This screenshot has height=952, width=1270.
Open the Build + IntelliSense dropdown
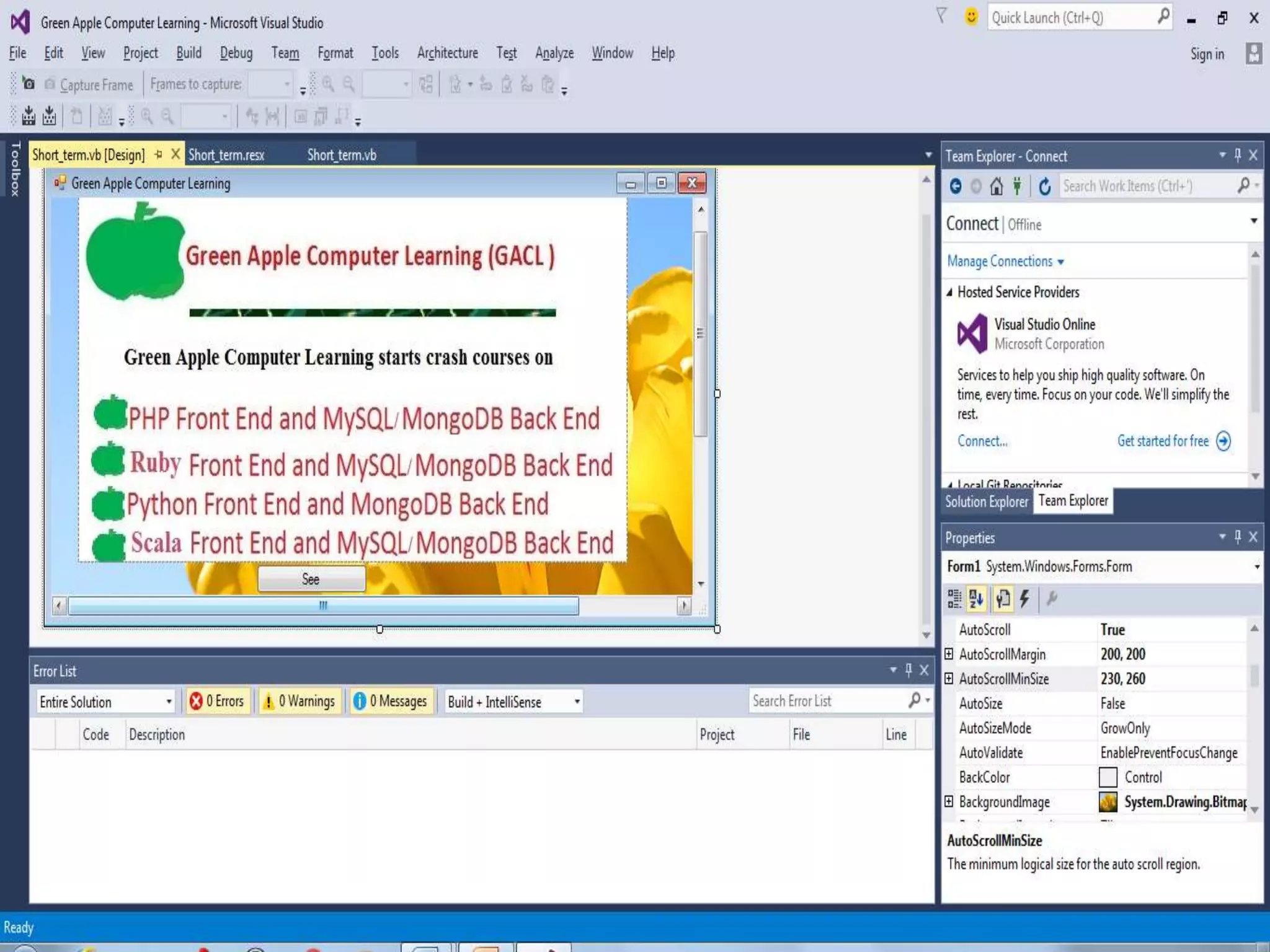(x=513, y=702)
